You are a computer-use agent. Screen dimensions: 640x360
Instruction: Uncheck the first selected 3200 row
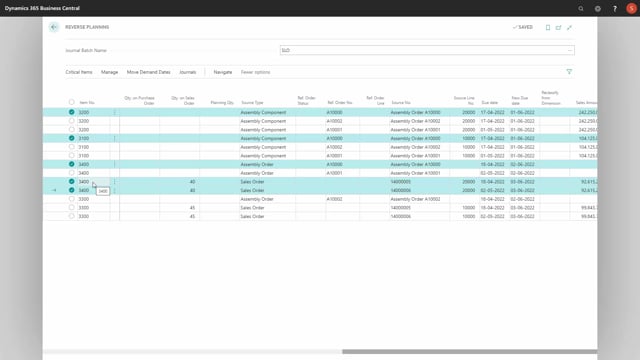coord(71,112)
